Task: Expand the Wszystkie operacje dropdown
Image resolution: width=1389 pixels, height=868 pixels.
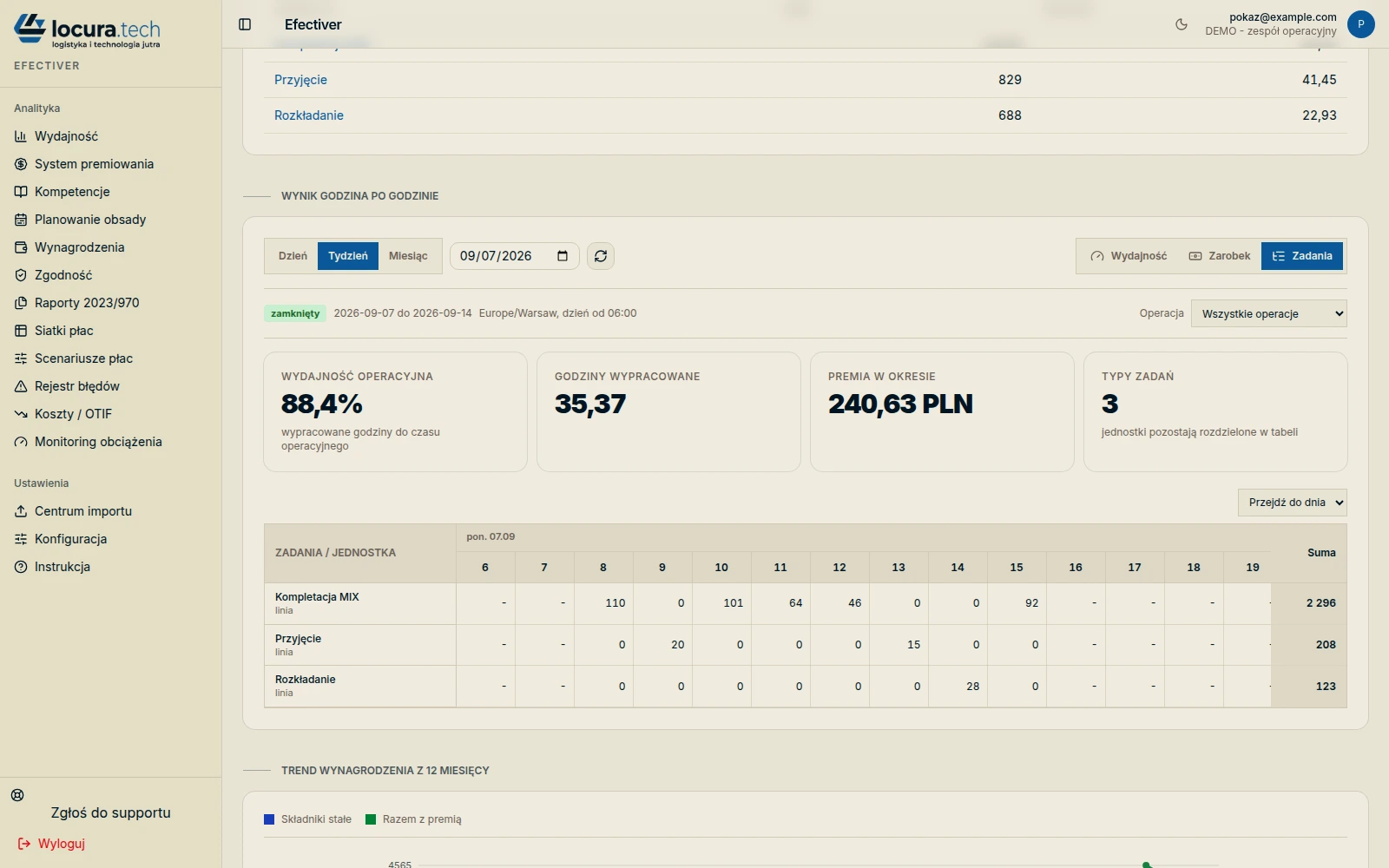Action: click(x=1268, y=313)
